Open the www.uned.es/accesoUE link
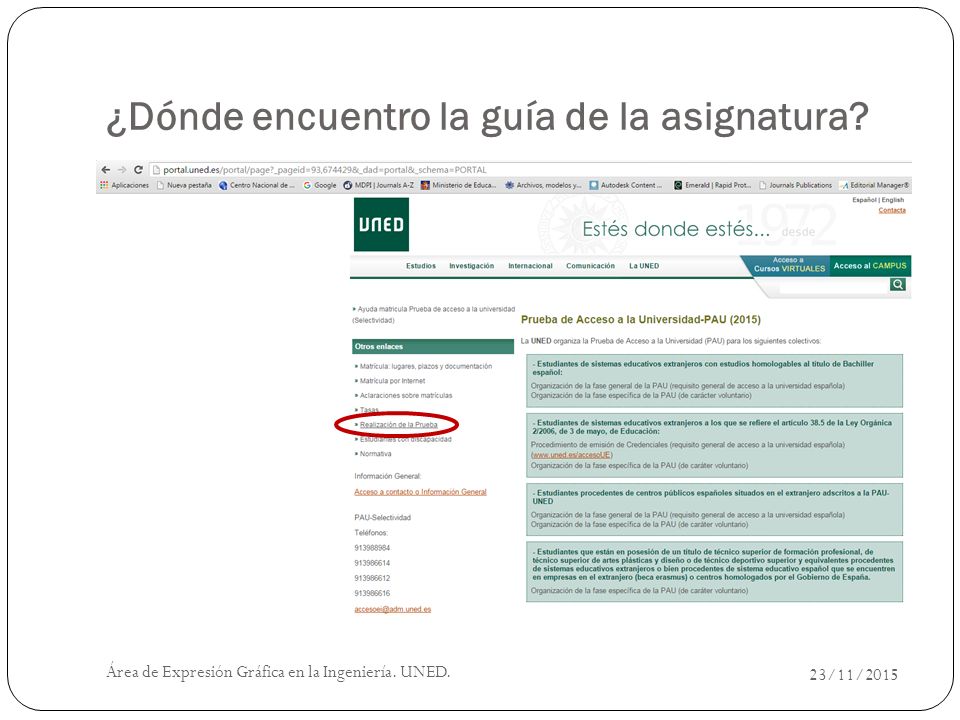The height and width of the screenshot is (720, 960). click(x=571, y=455)
